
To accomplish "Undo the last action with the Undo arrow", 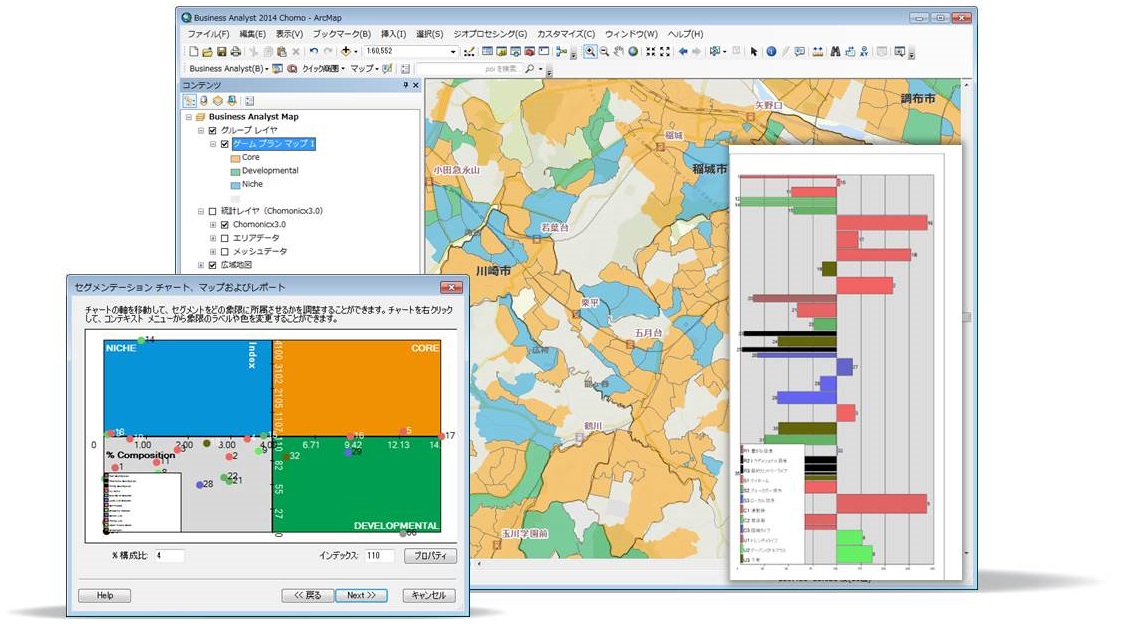I will coord(314,51).
